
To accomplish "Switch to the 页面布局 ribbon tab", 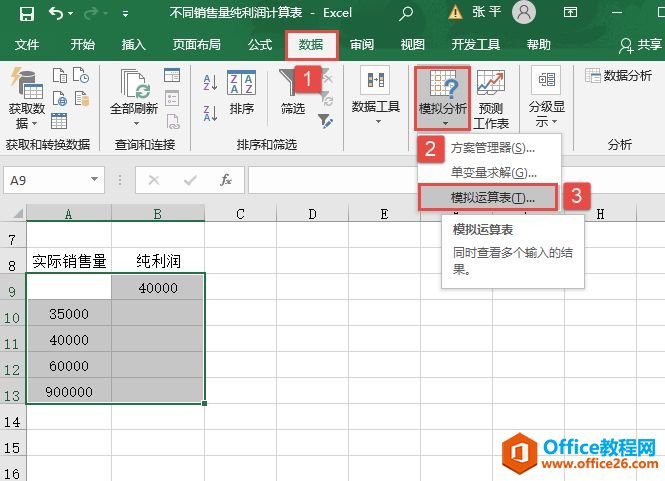I will (197, 45).
